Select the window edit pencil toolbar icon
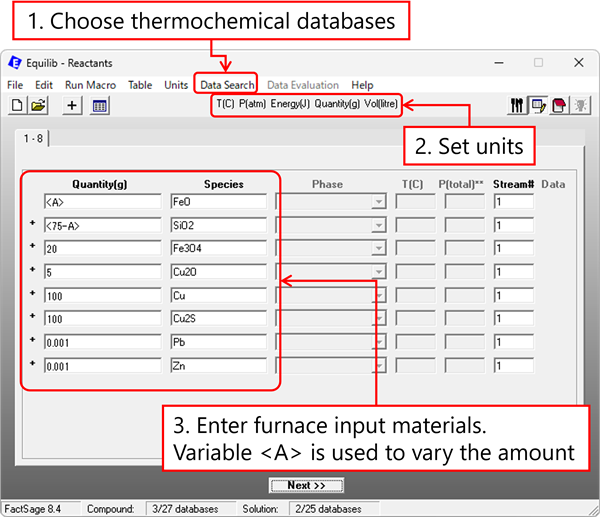The image size is (600, 517). point(538,105)
